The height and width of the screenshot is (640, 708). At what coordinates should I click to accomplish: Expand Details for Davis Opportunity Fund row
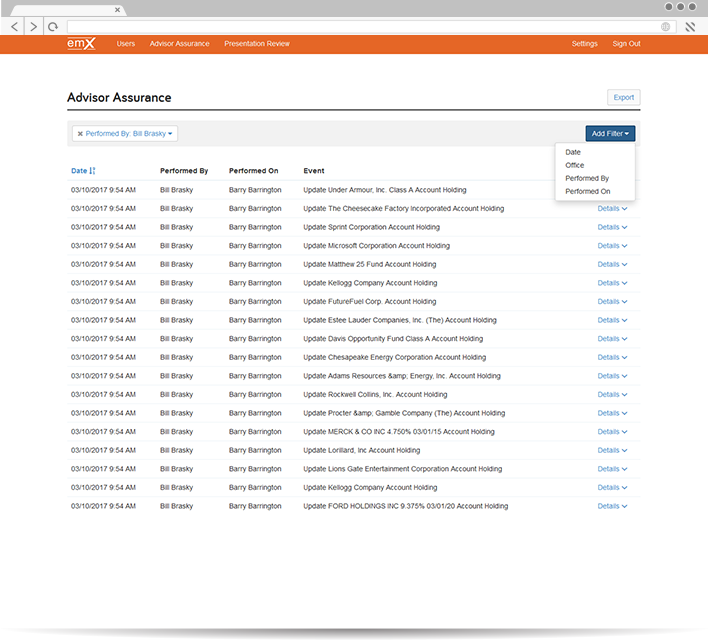tap(612, 339)
